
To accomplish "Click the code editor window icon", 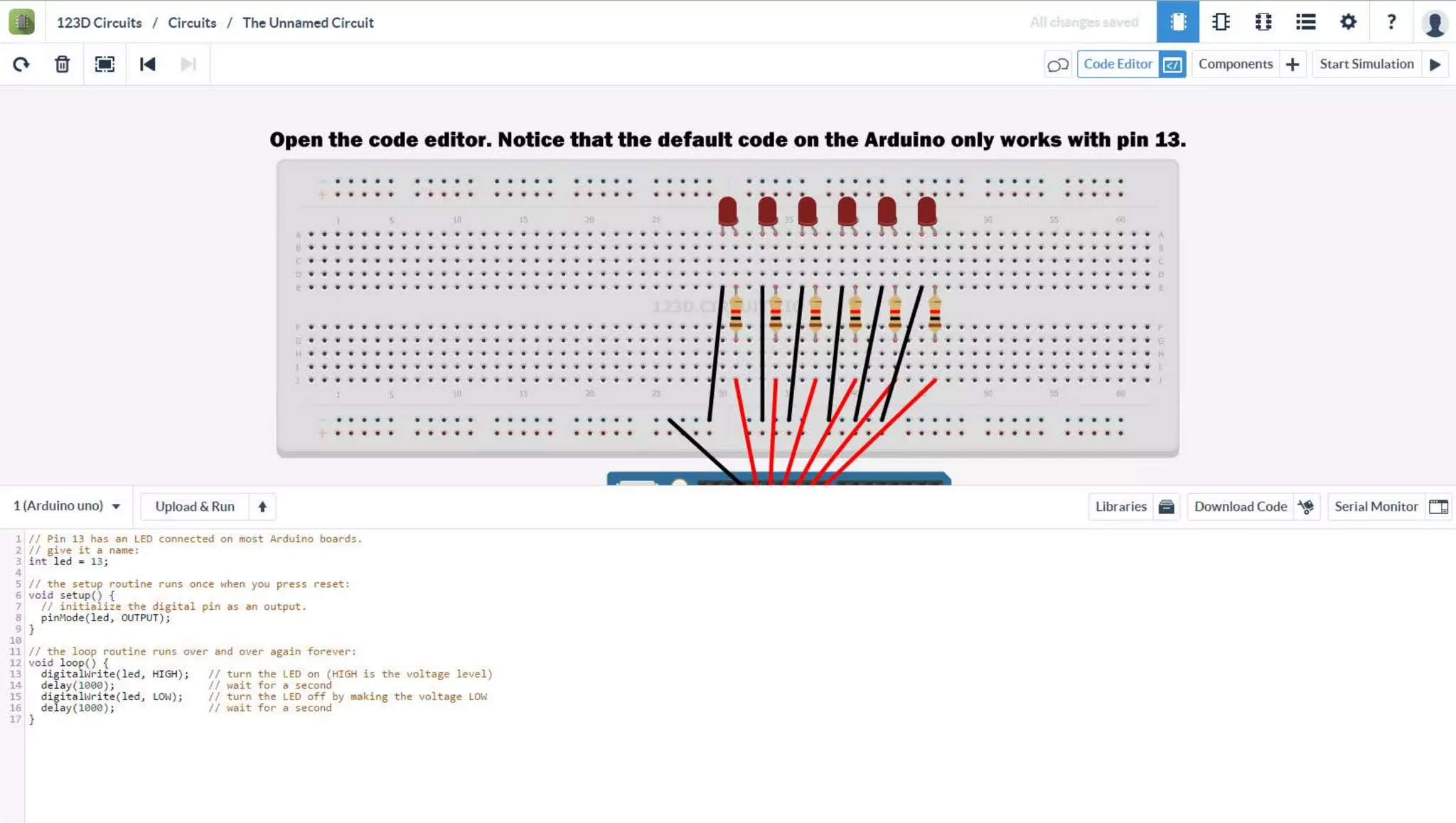I will point(1172,65).
